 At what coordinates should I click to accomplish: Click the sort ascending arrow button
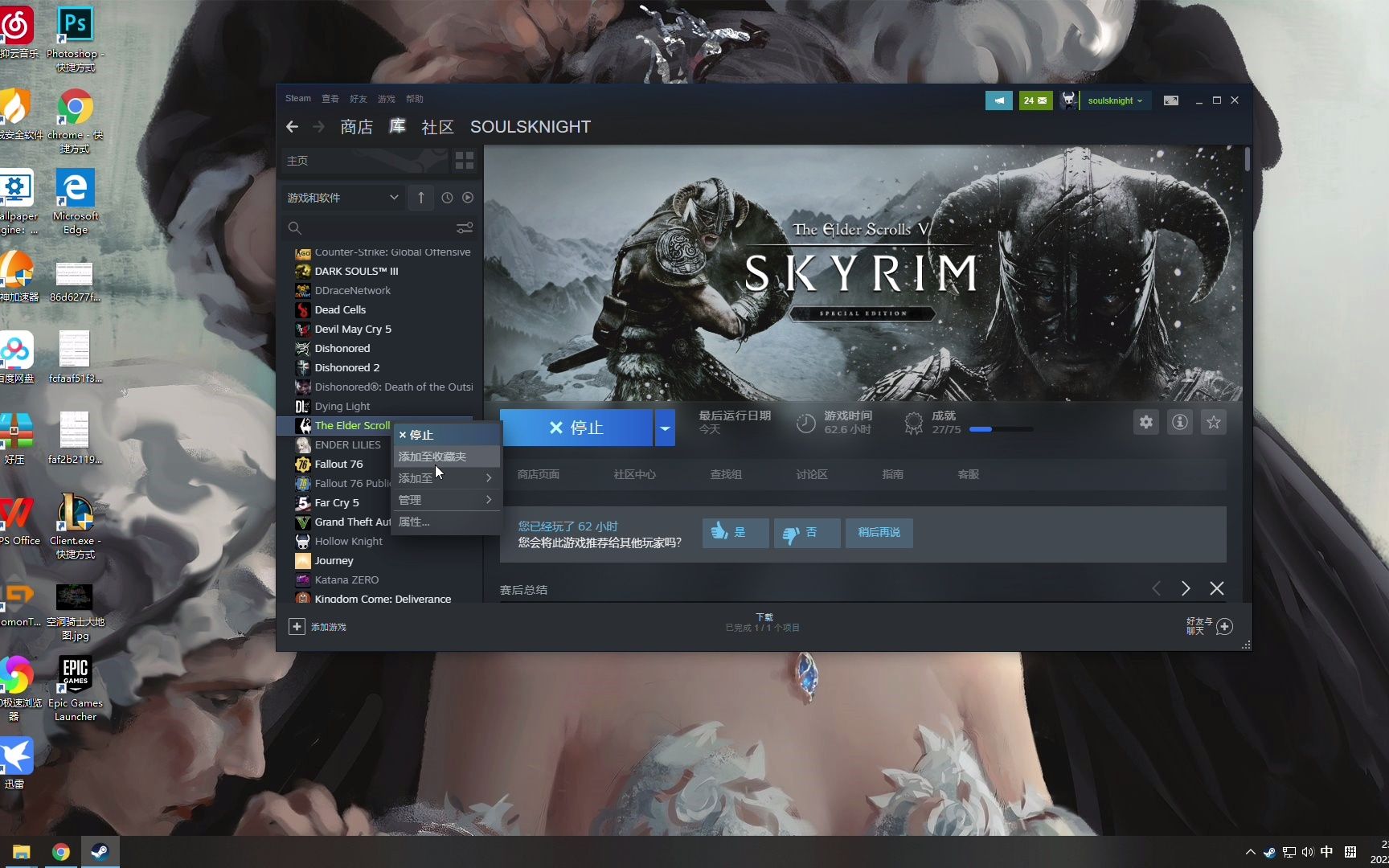click(421, 198)
